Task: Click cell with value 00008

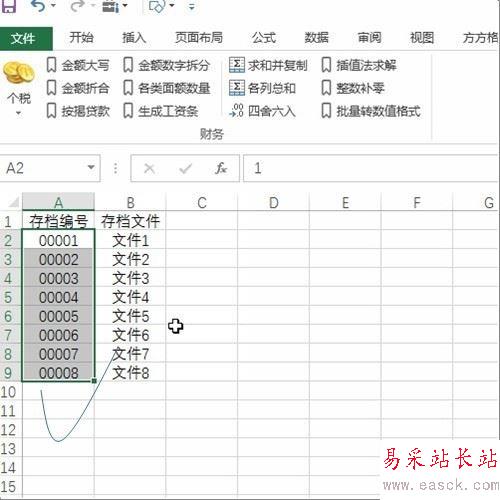Action: click(58, 373)
